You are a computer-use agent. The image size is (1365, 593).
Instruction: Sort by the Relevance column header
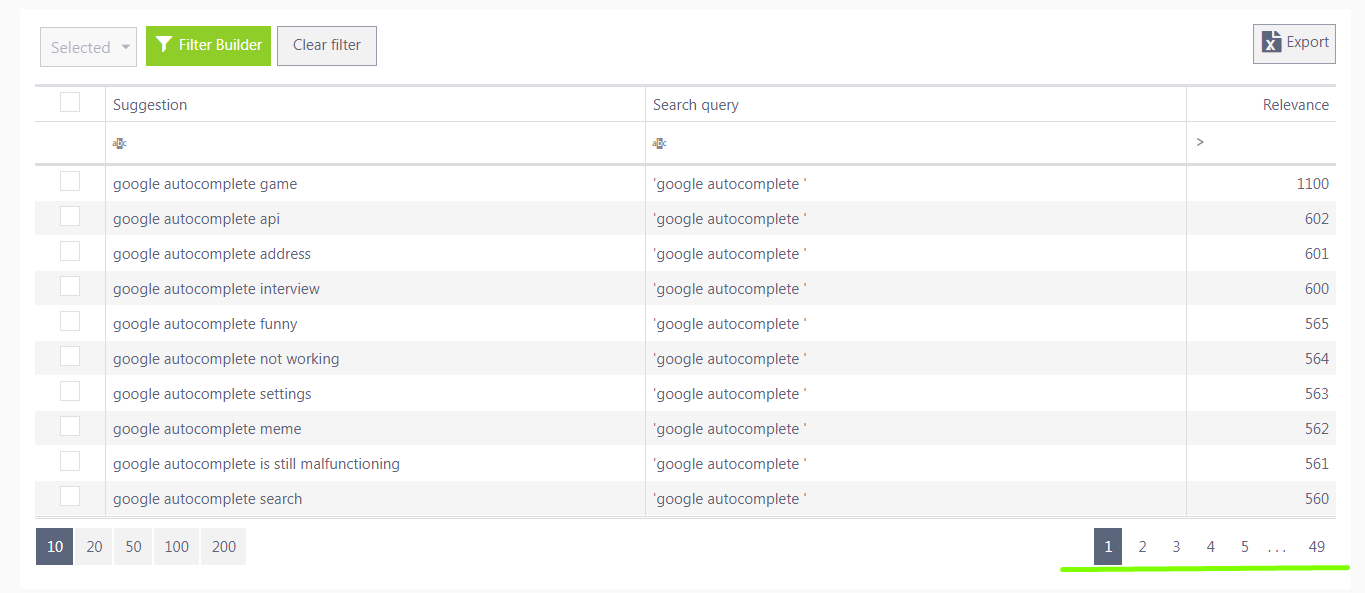pyautogui.click(x=1296, y=105)
